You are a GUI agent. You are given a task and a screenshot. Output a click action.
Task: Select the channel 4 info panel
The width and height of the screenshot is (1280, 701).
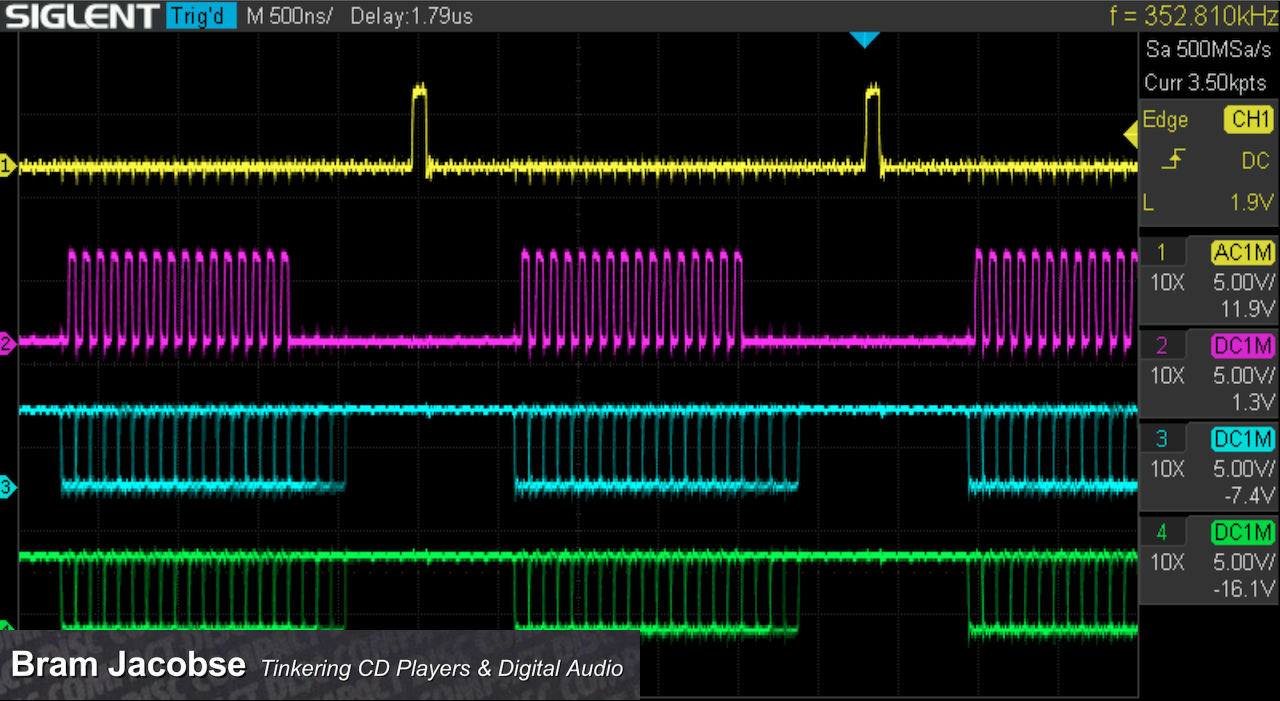click(1209, 561)
